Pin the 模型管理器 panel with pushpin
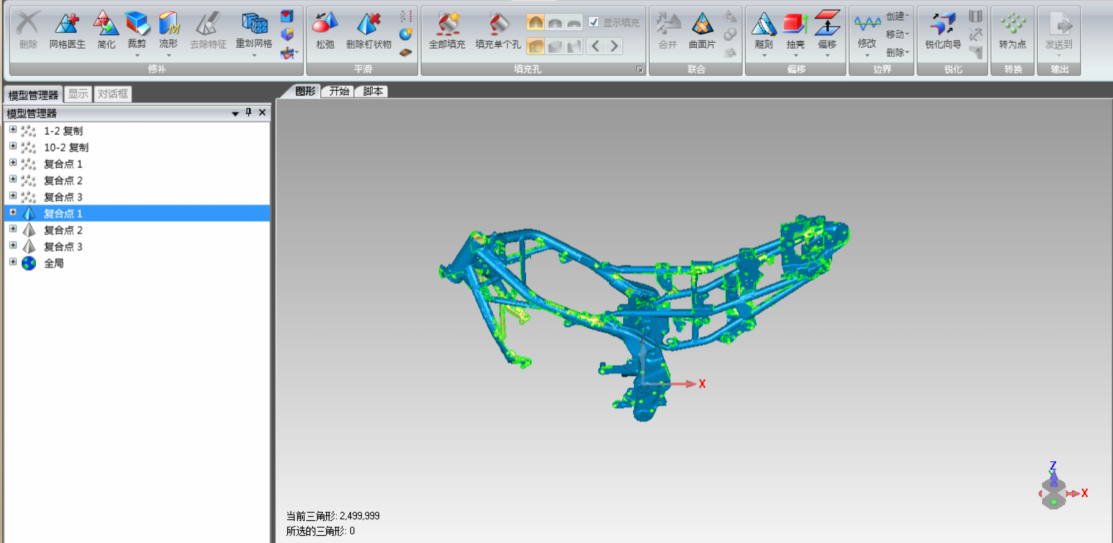This screenshot has height=543, width=1113. [x=249, y=113]
